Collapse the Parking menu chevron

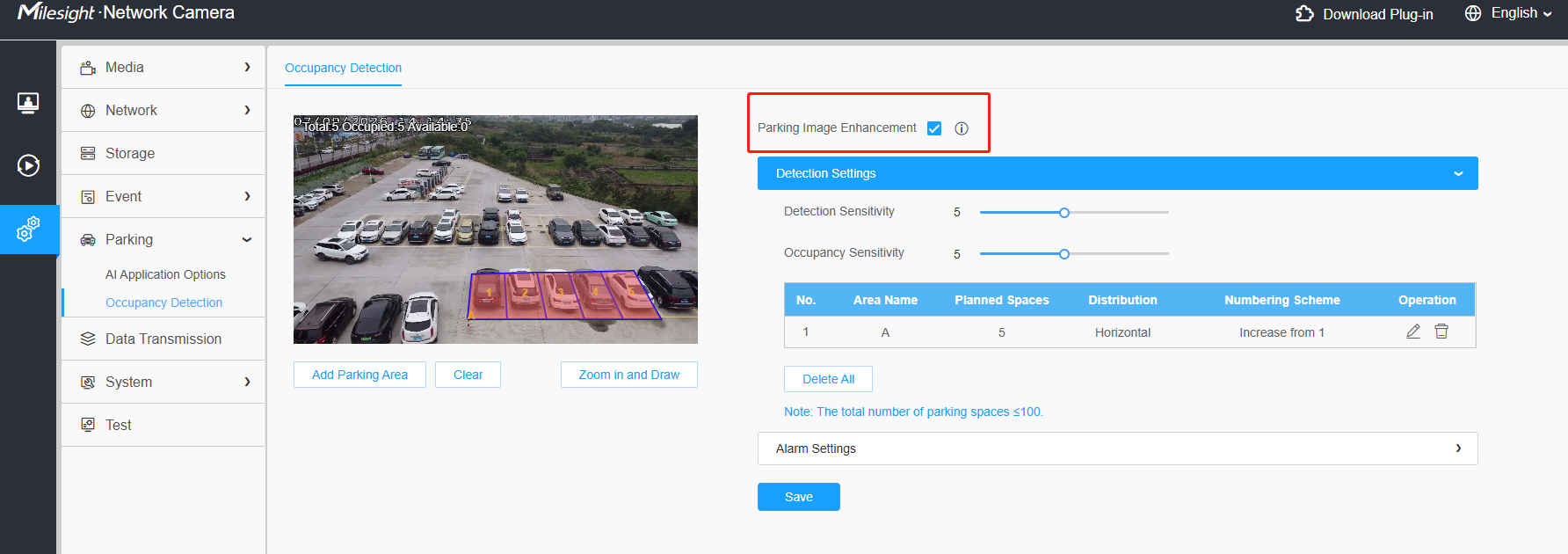(247, 240)
